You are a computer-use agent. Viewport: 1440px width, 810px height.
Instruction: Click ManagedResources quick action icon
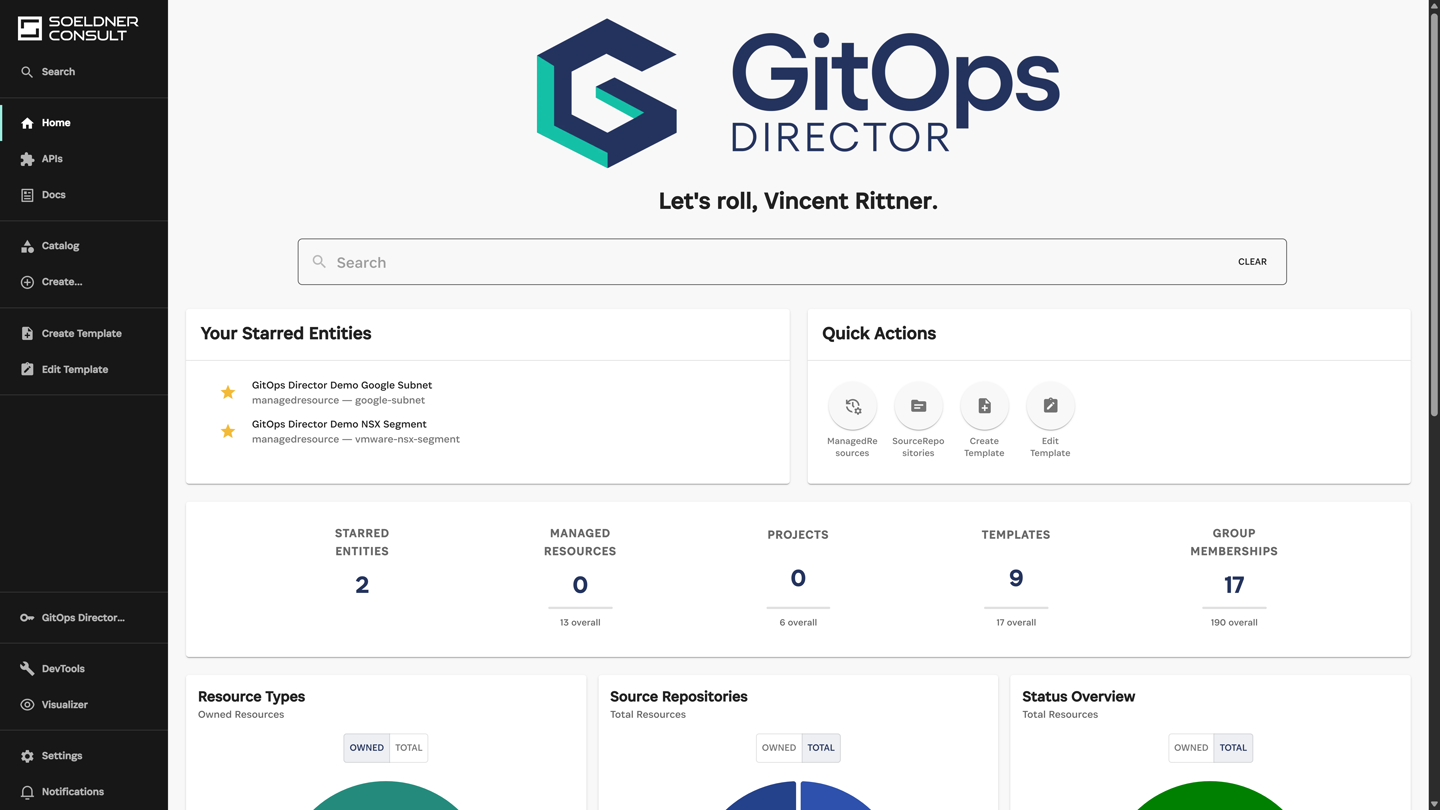[852, 406]
